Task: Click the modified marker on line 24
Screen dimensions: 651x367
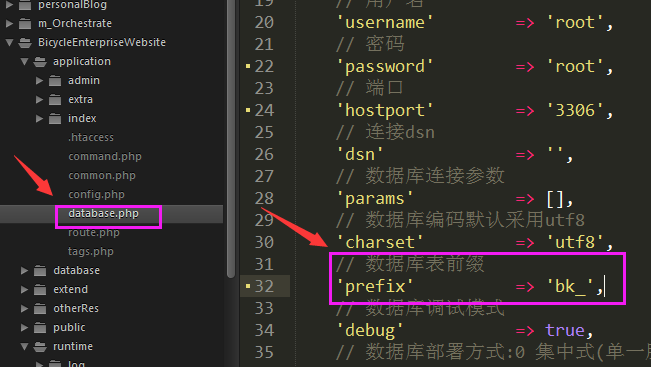Action: click(248, 110)
